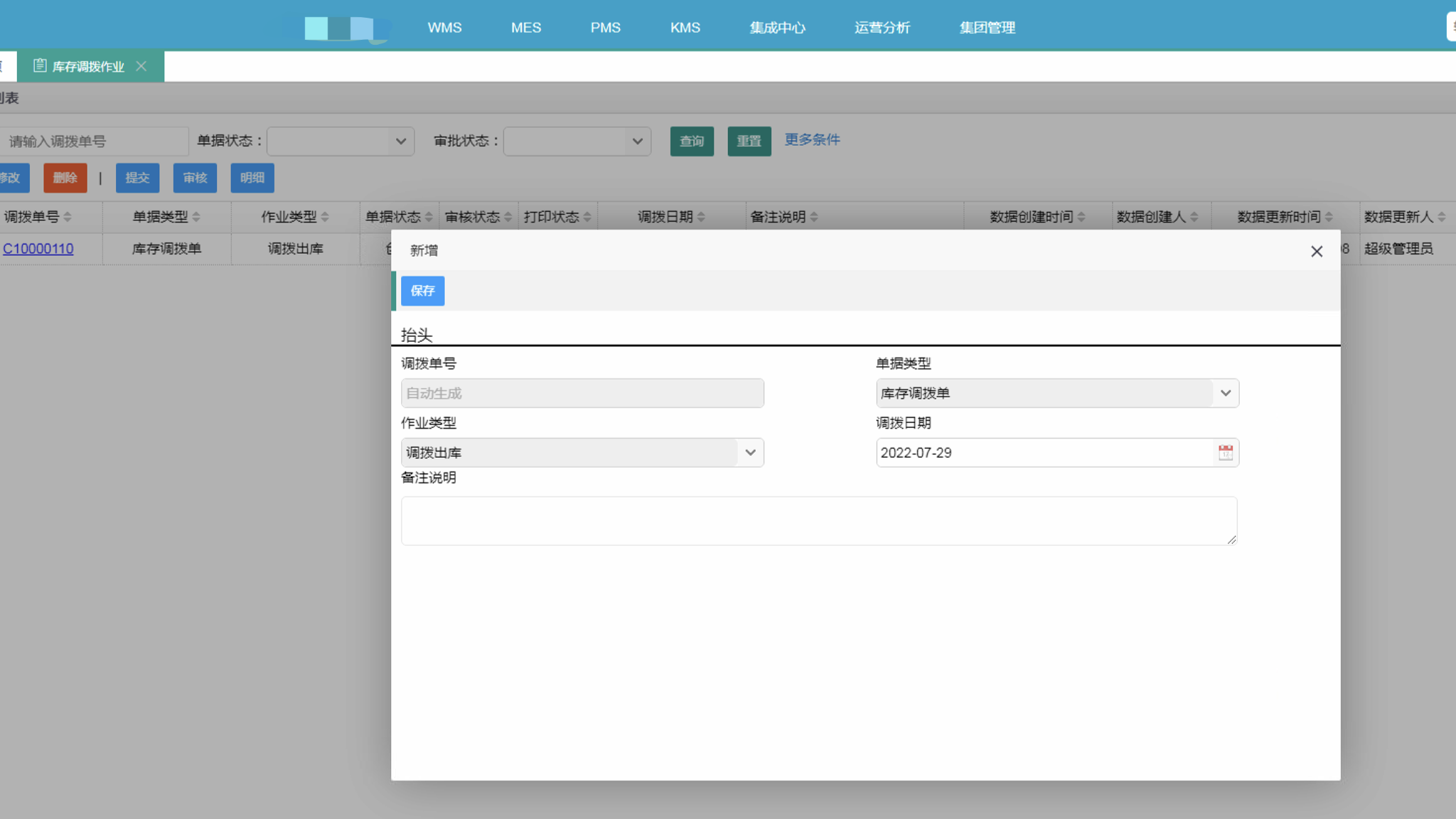Click the 保存 button

[x=422, y=291]
